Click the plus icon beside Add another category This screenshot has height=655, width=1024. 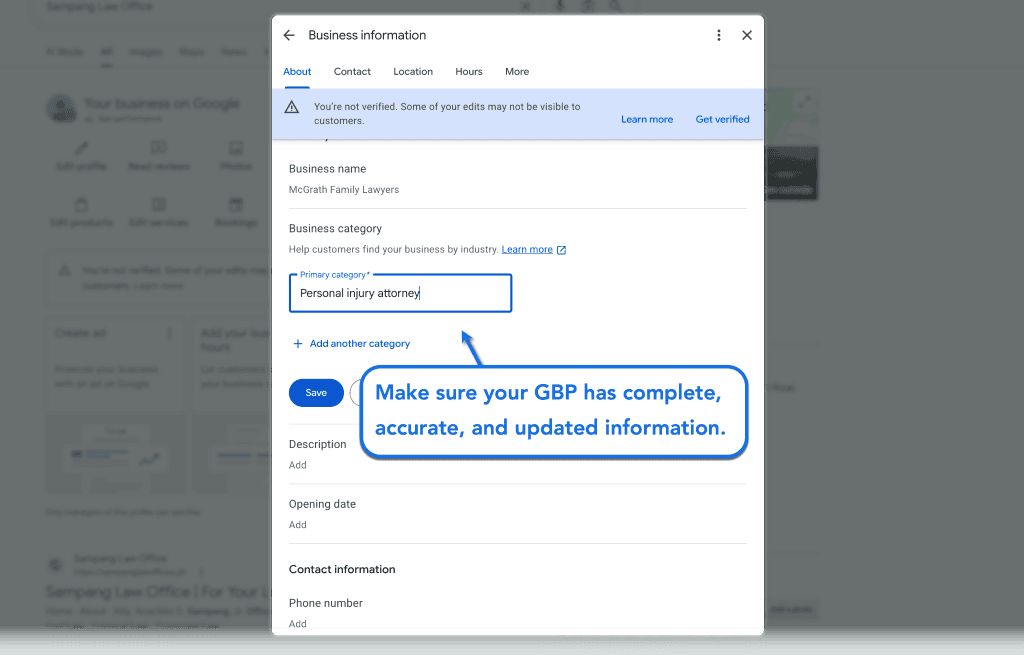pos(298,343)
